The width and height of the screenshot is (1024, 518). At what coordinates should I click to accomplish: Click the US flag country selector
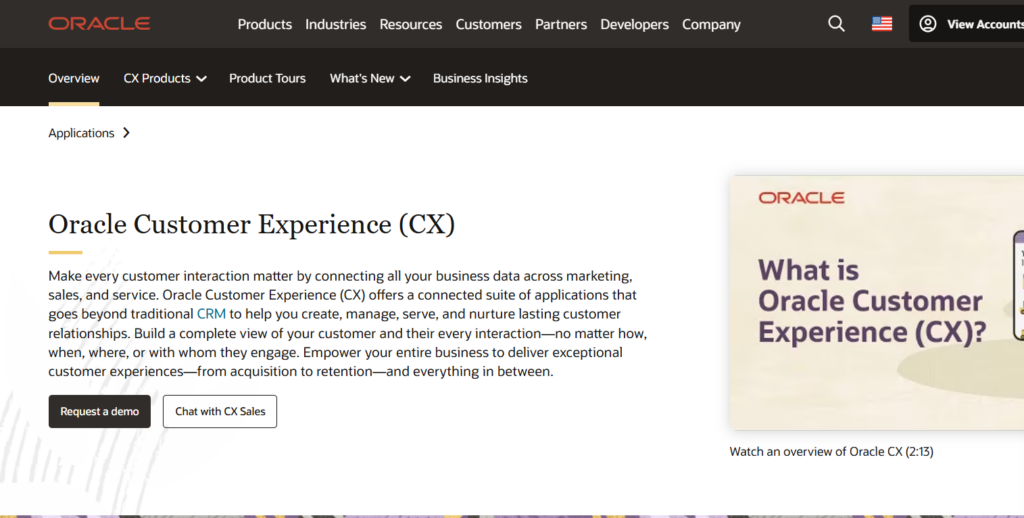[x=881, y=24]
